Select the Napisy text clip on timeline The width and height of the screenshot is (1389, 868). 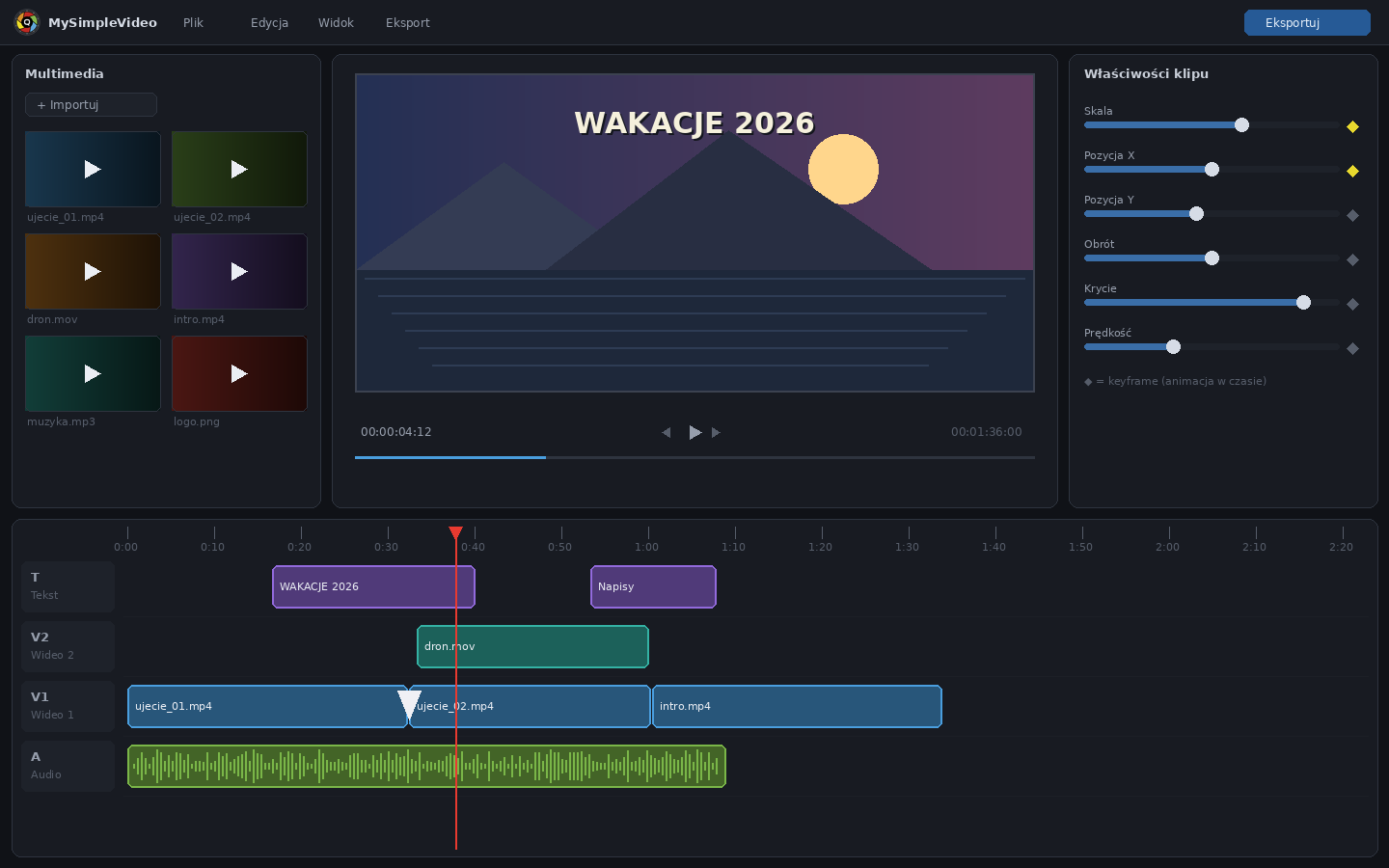pos(653,586)
